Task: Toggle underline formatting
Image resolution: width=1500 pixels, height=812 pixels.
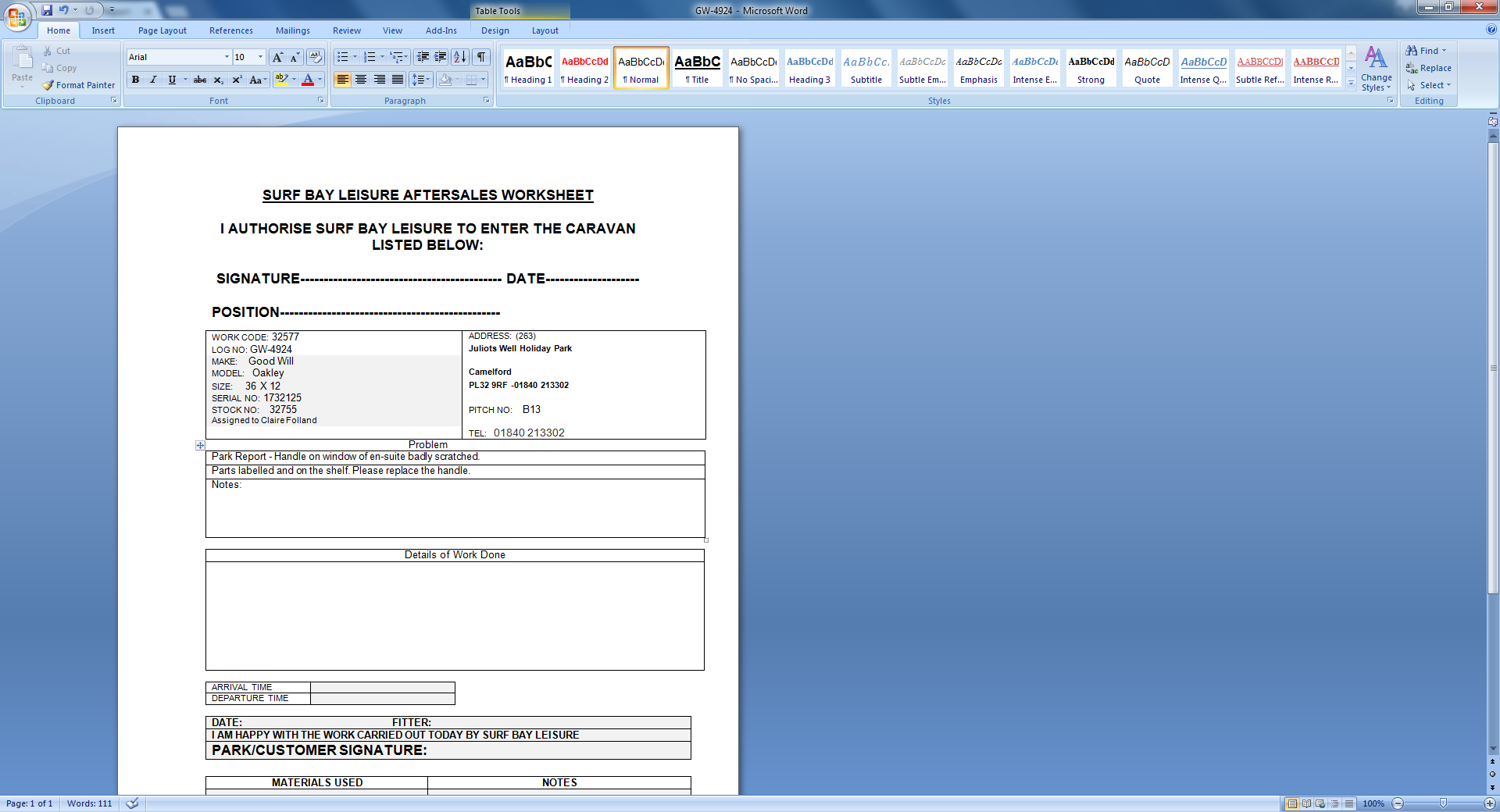Action: 172,80
